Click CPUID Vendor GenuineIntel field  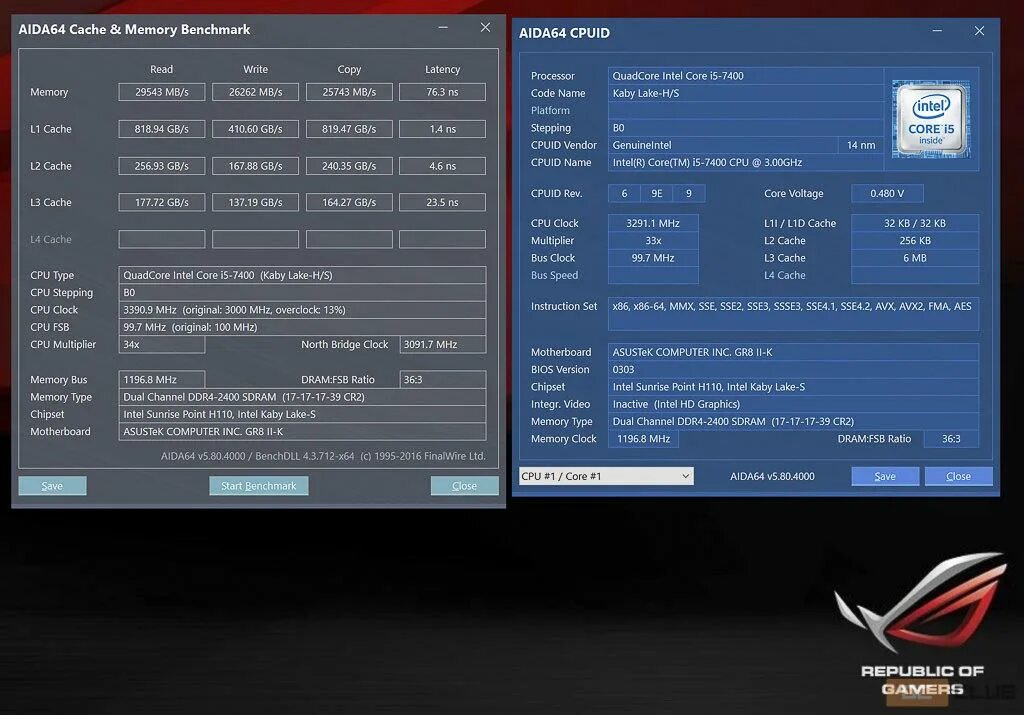[723, 145]
